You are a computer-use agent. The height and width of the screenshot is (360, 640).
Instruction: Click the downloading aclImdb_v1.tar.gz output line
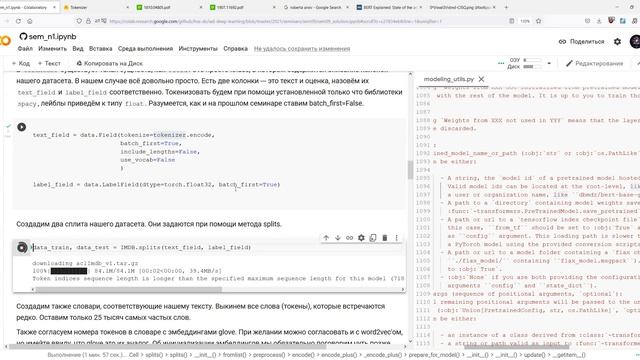85,263
